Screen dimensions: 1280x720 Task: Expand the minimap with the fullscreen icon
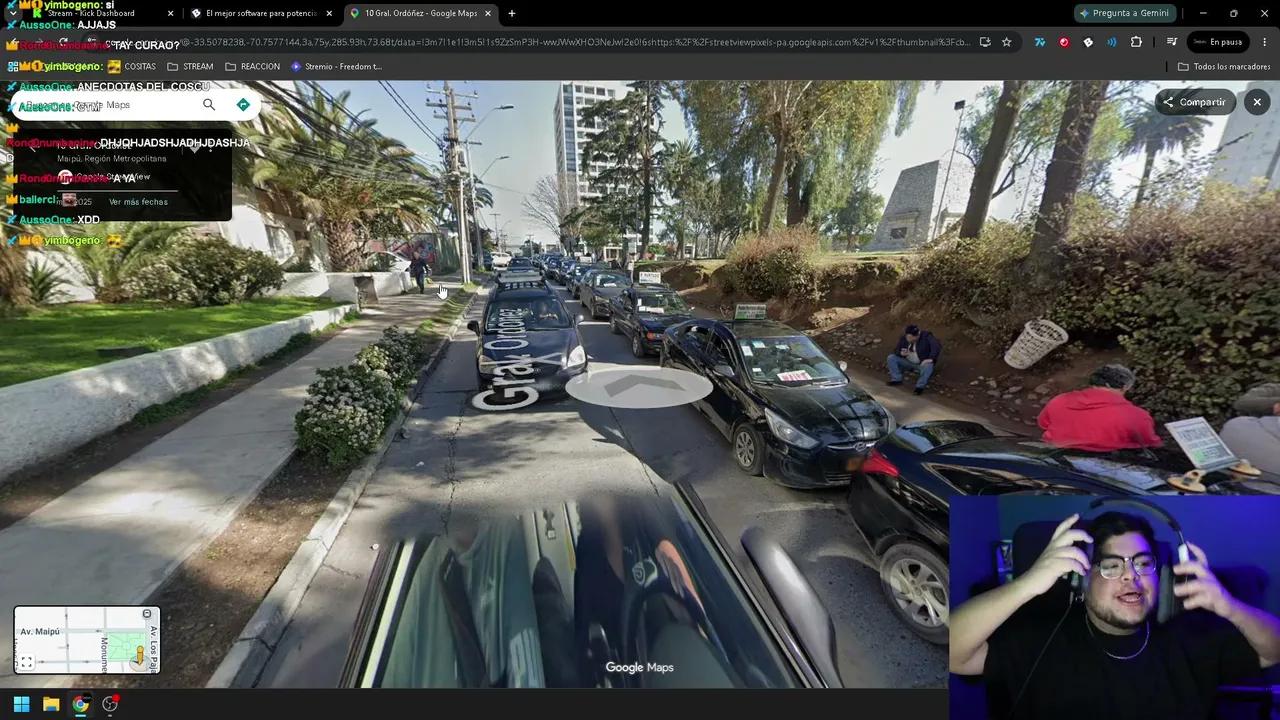coord(26,662)
